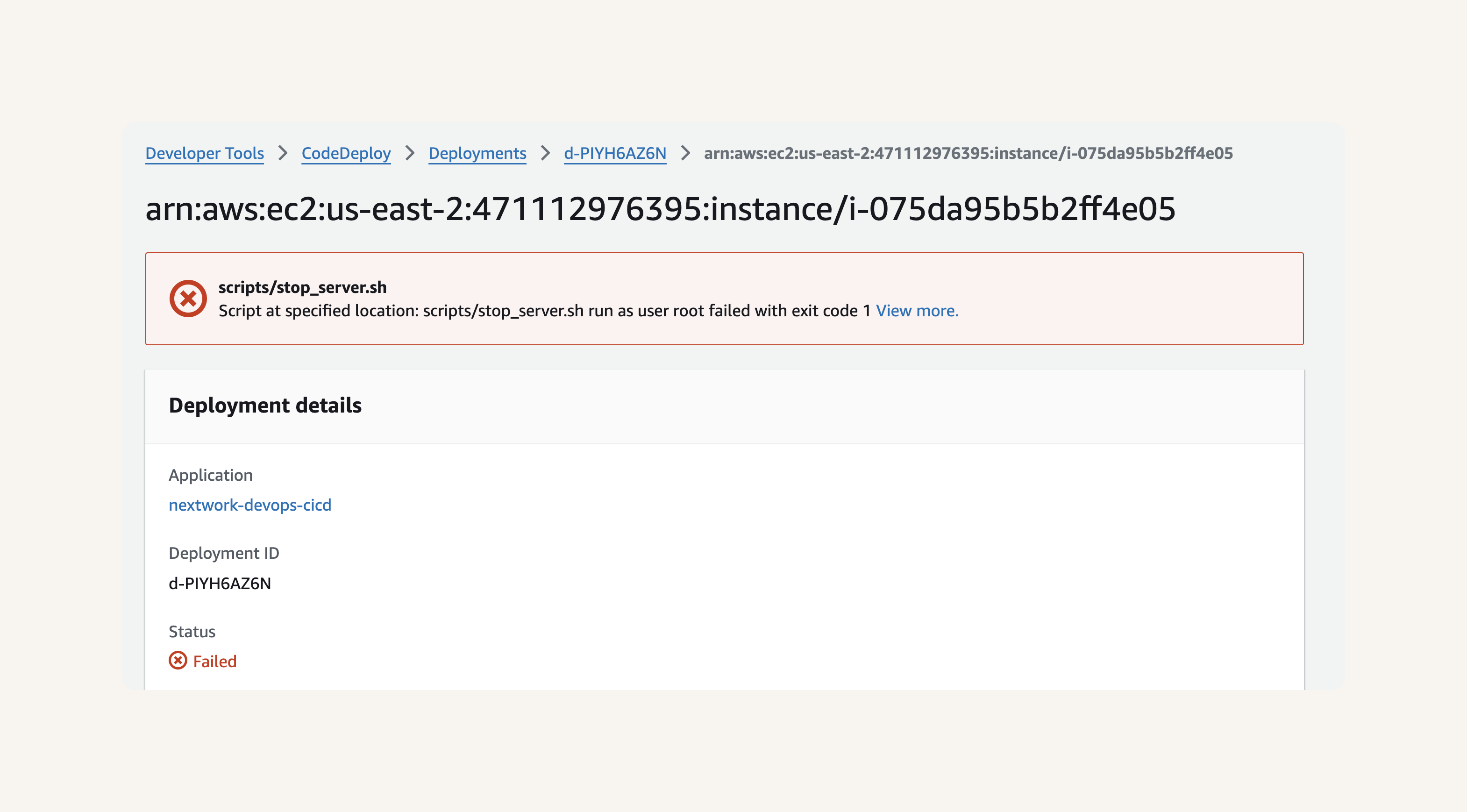Click chevron after CodeDeploy breadcrumb

(409, 153)
